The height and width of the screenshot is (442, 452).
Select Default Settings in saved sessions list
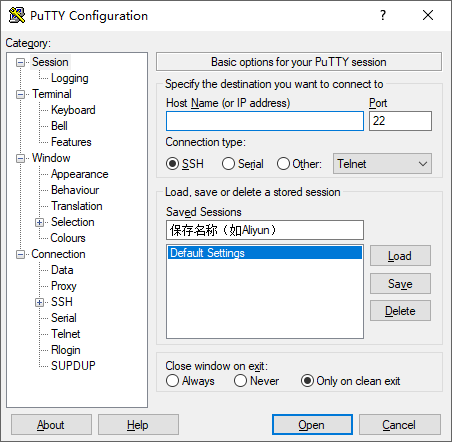[265, 253]
